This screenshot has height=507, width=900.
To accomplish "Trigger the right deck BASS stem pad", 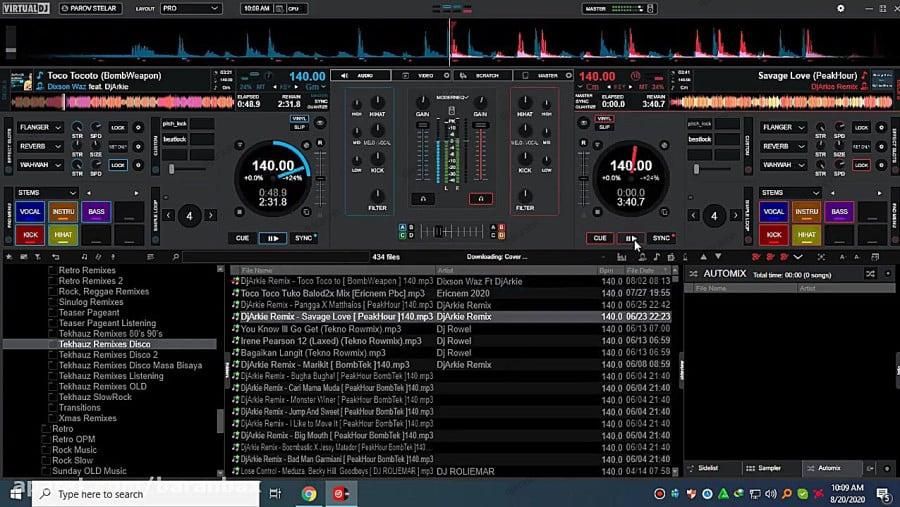I will tap(840, 212).
